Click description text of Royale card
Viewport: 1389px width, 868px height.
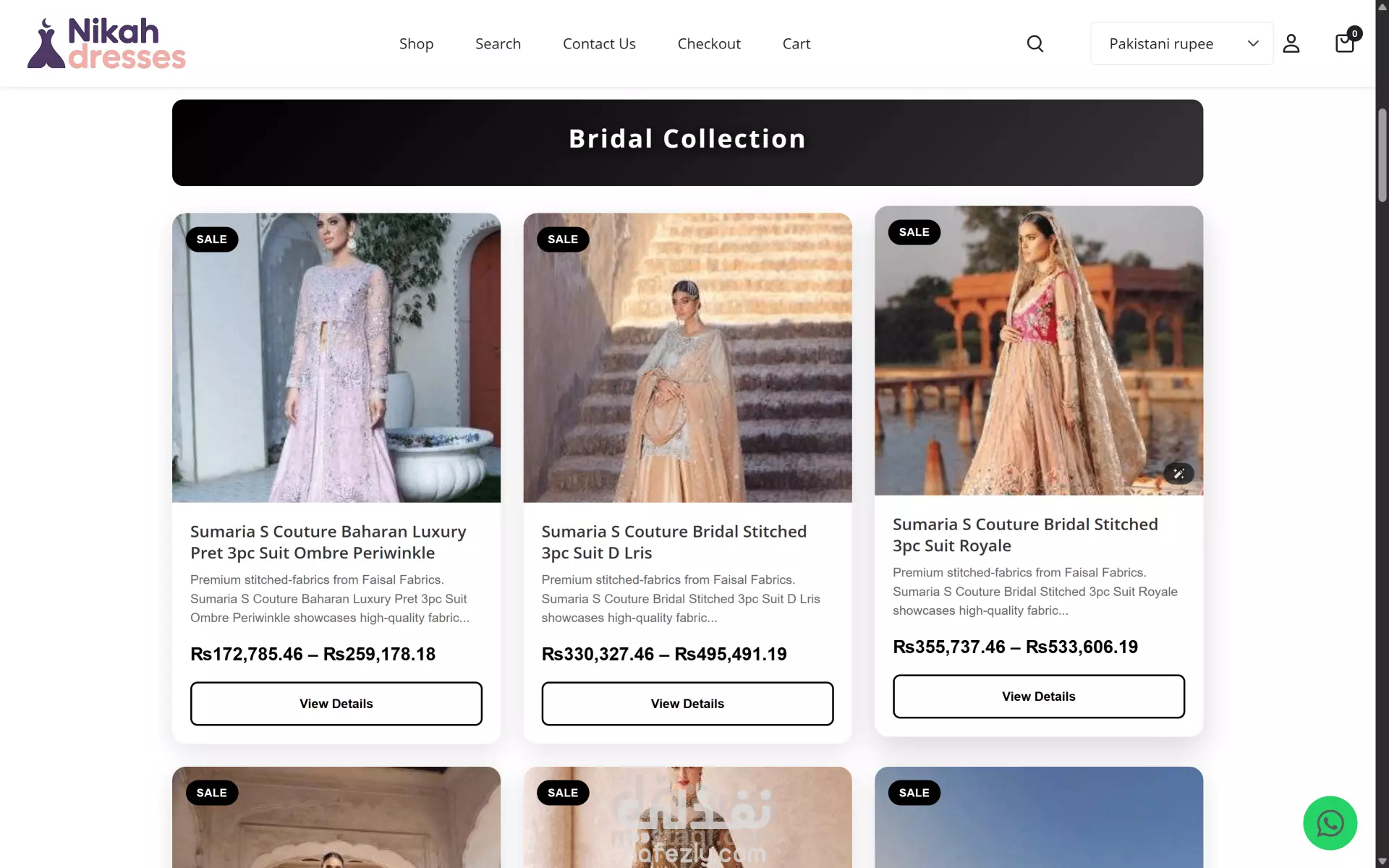click(1035, 592)
